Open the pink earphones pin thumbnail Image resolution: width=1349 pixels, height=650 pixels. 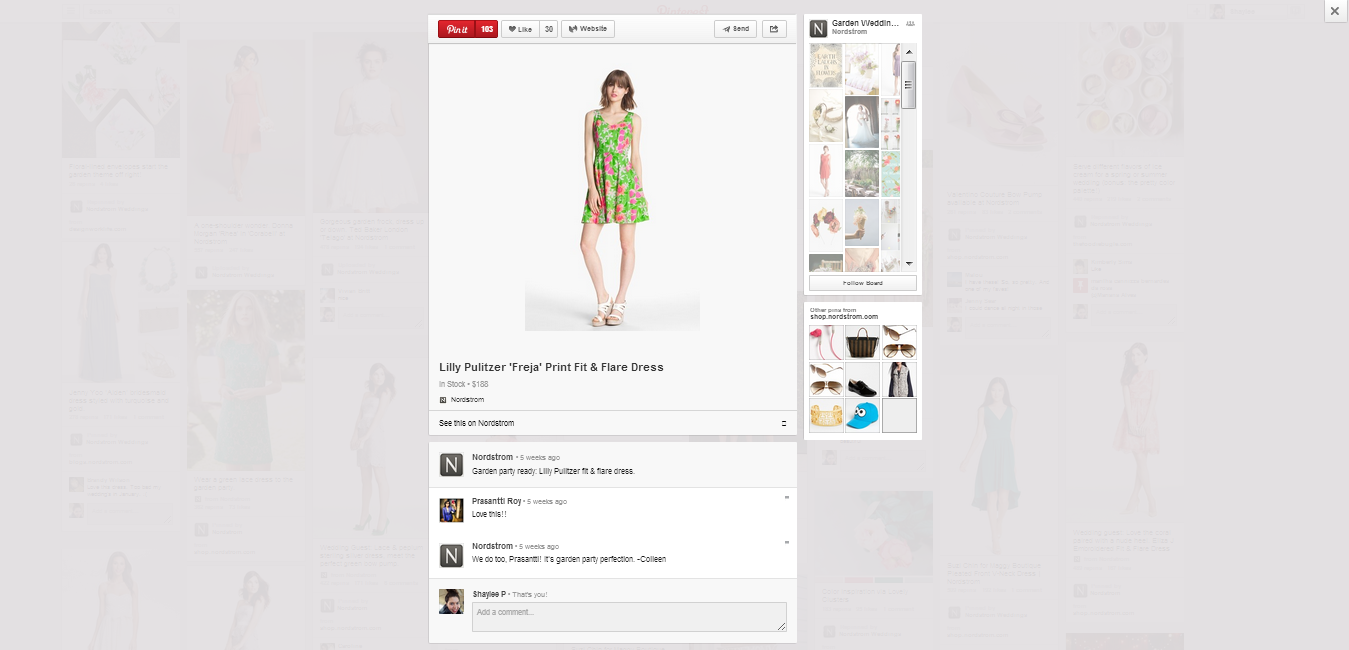[x=826, y=342]
